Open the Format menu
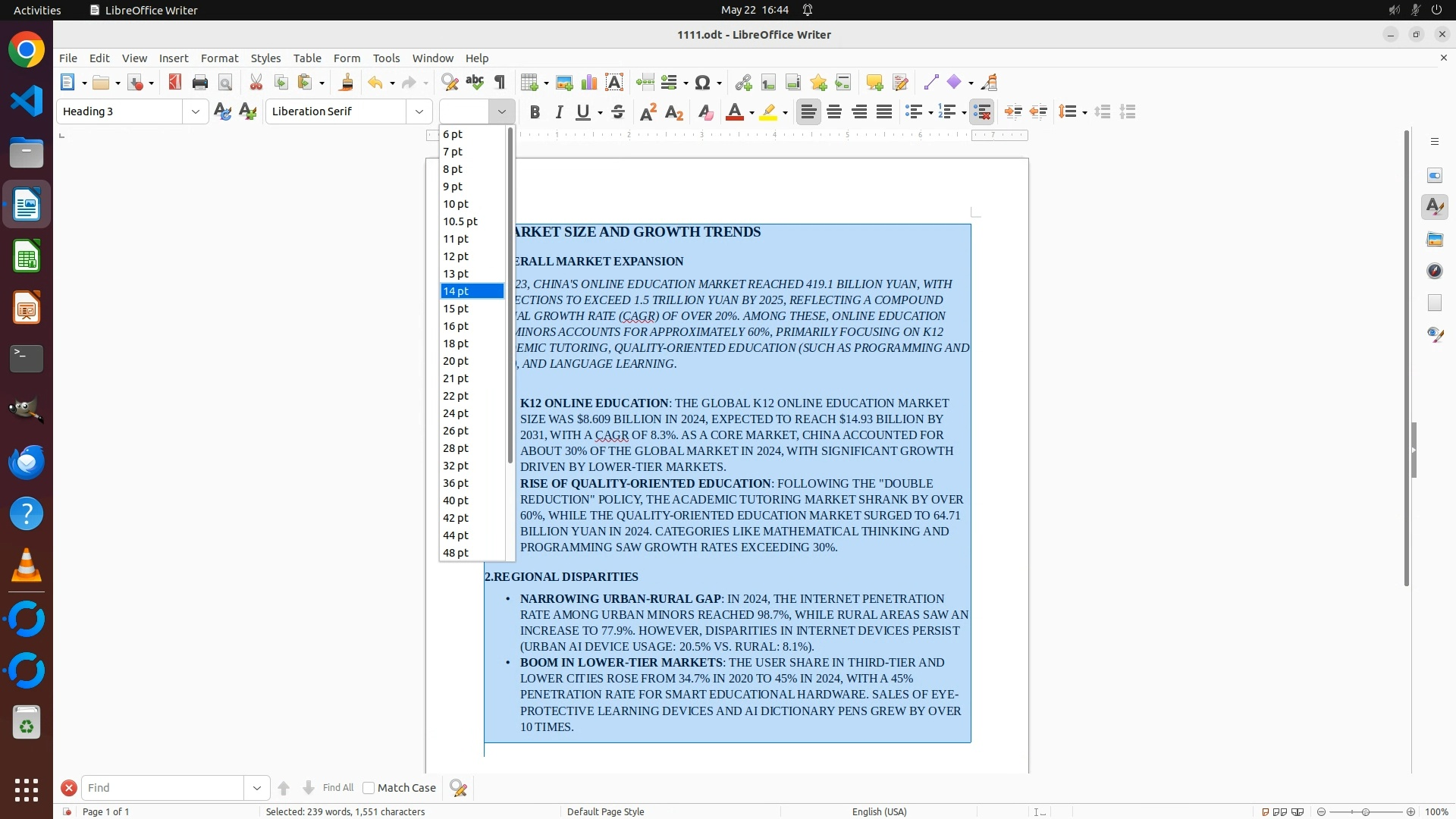This screenshot has height=819, width=1456. [219, 58]
